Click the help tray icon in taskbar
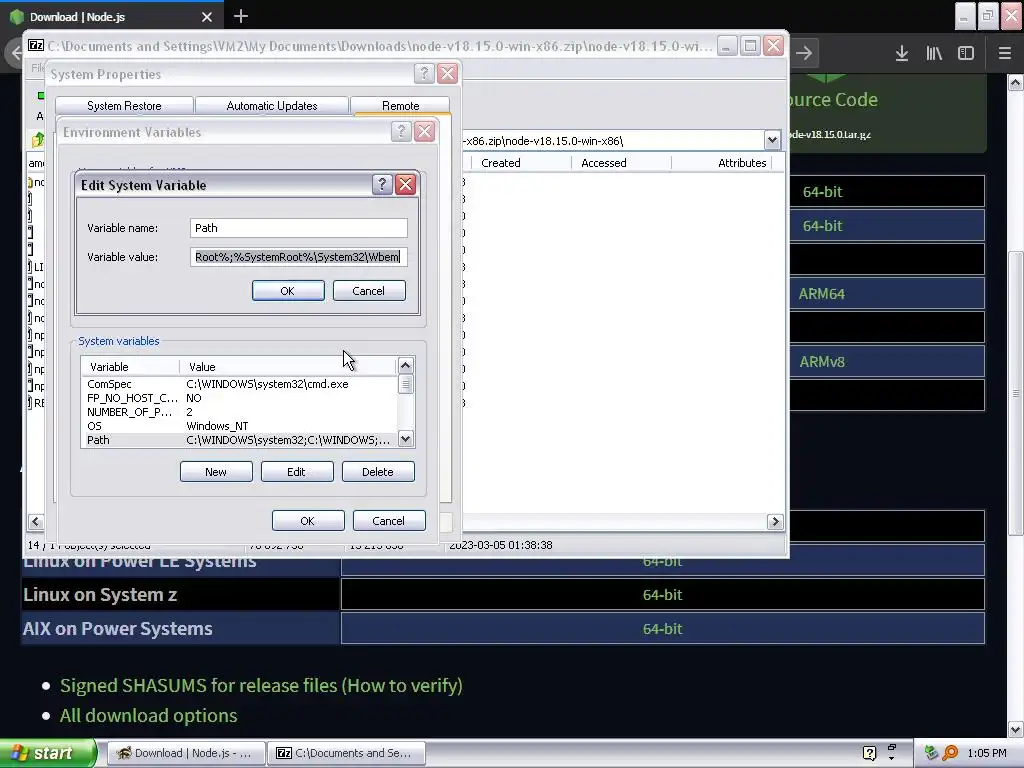Image resolution: width=1024 pixels, height=768 pixels. 869,753
